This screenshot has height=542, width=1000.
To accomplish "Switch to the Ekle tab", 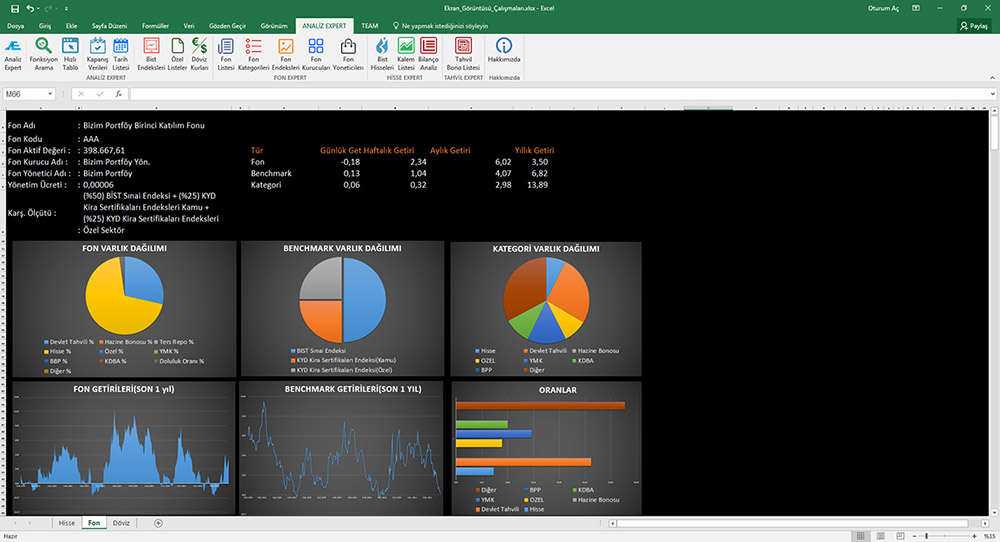I will click(71, 26).
